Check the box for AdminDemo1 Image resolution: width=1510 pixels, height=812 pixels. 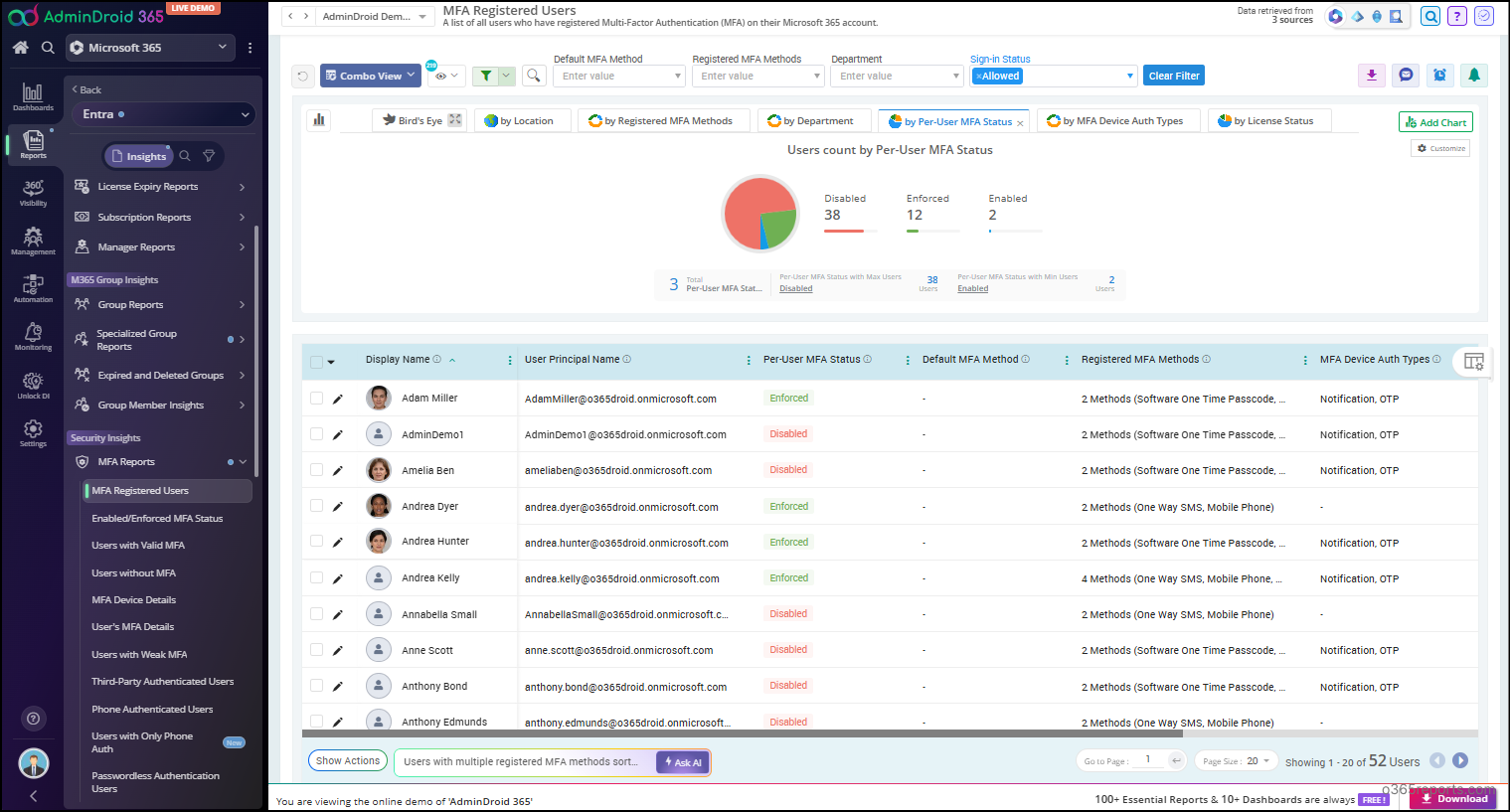[316, 434]
